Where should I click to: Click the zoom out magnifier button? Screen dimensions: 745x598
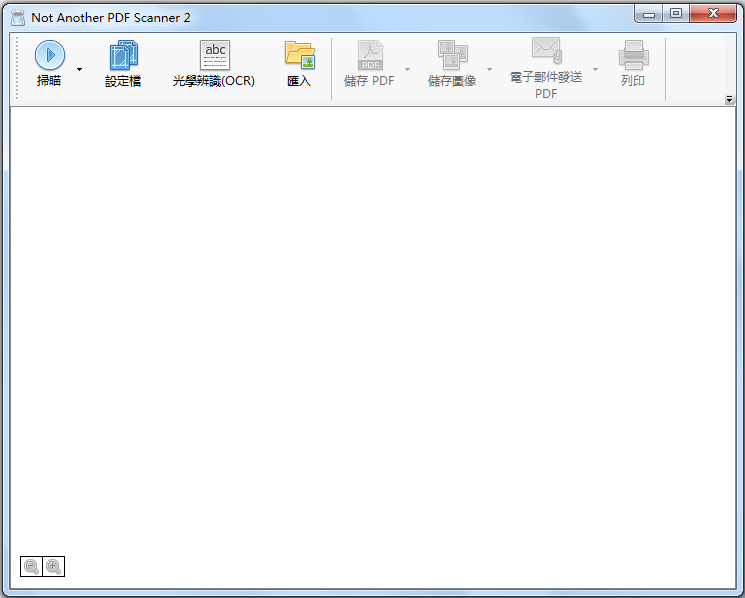[31, 567]
